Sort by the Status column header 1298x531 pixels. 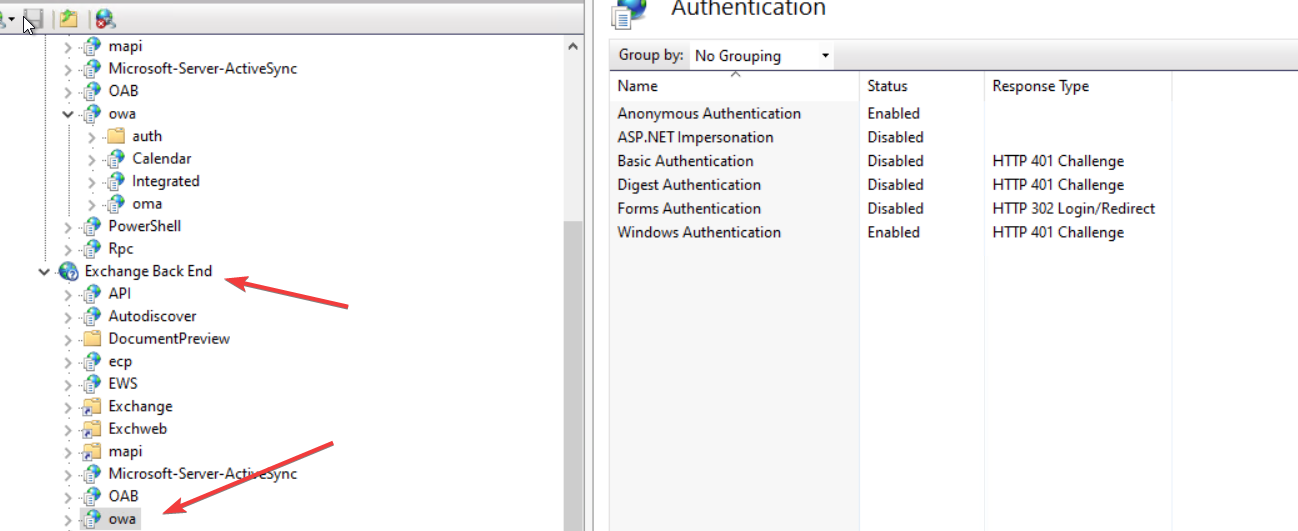coord(922,86)
